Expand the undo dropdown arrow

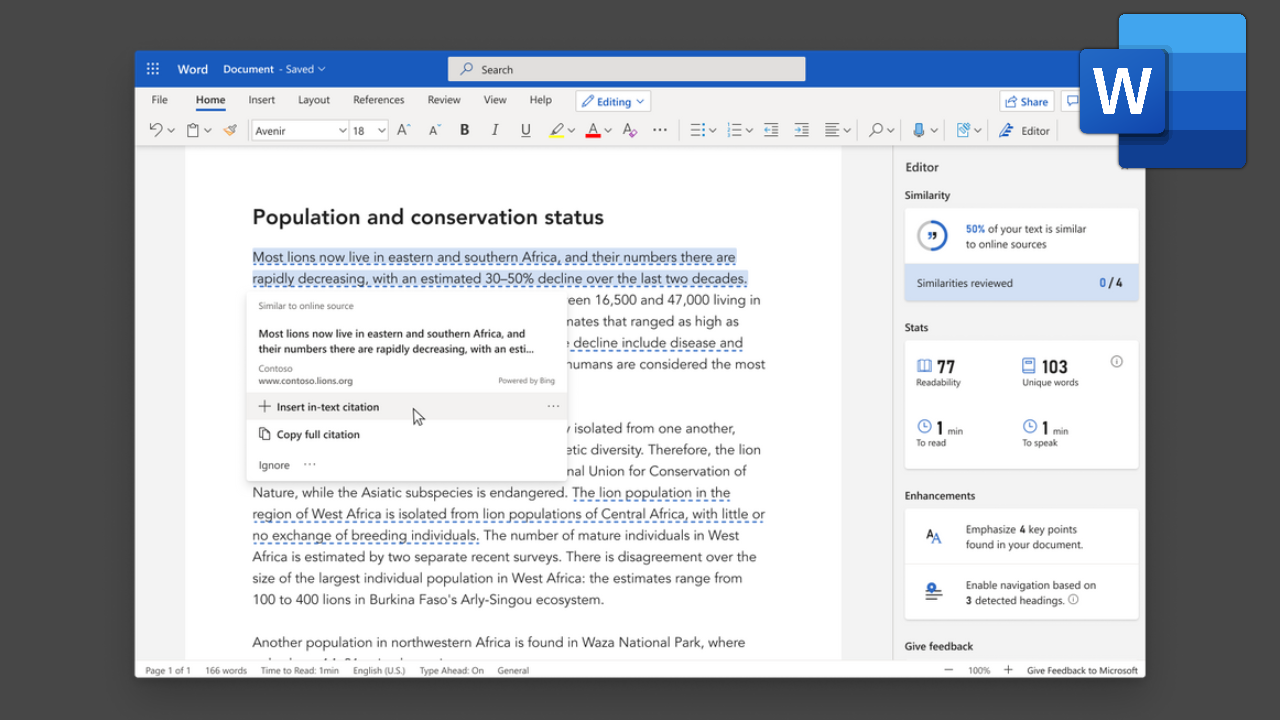(171, 131)
